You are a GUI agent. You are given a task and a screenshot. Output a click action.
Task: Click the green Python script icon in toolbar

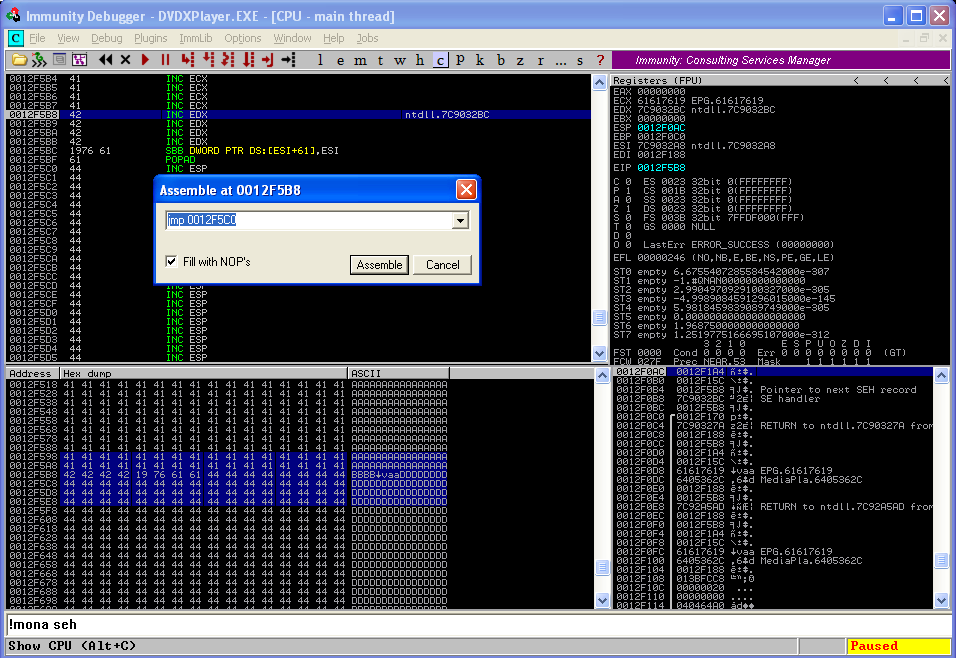40,60
